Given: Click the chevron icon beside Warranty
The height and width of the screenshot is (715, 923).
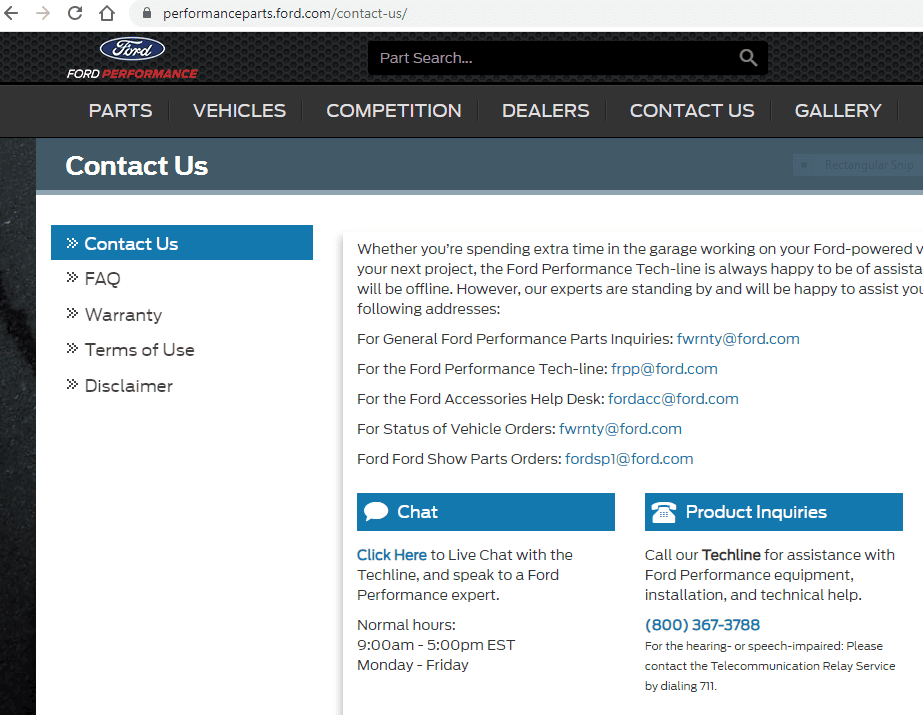Looking at the screenshot, I should (x=72, y=313).
